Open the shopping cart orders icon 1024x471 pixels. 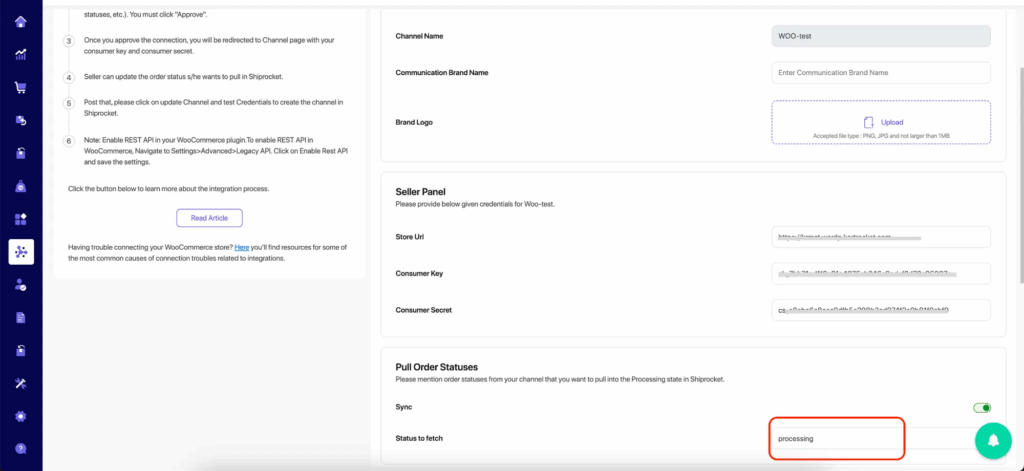21,87
